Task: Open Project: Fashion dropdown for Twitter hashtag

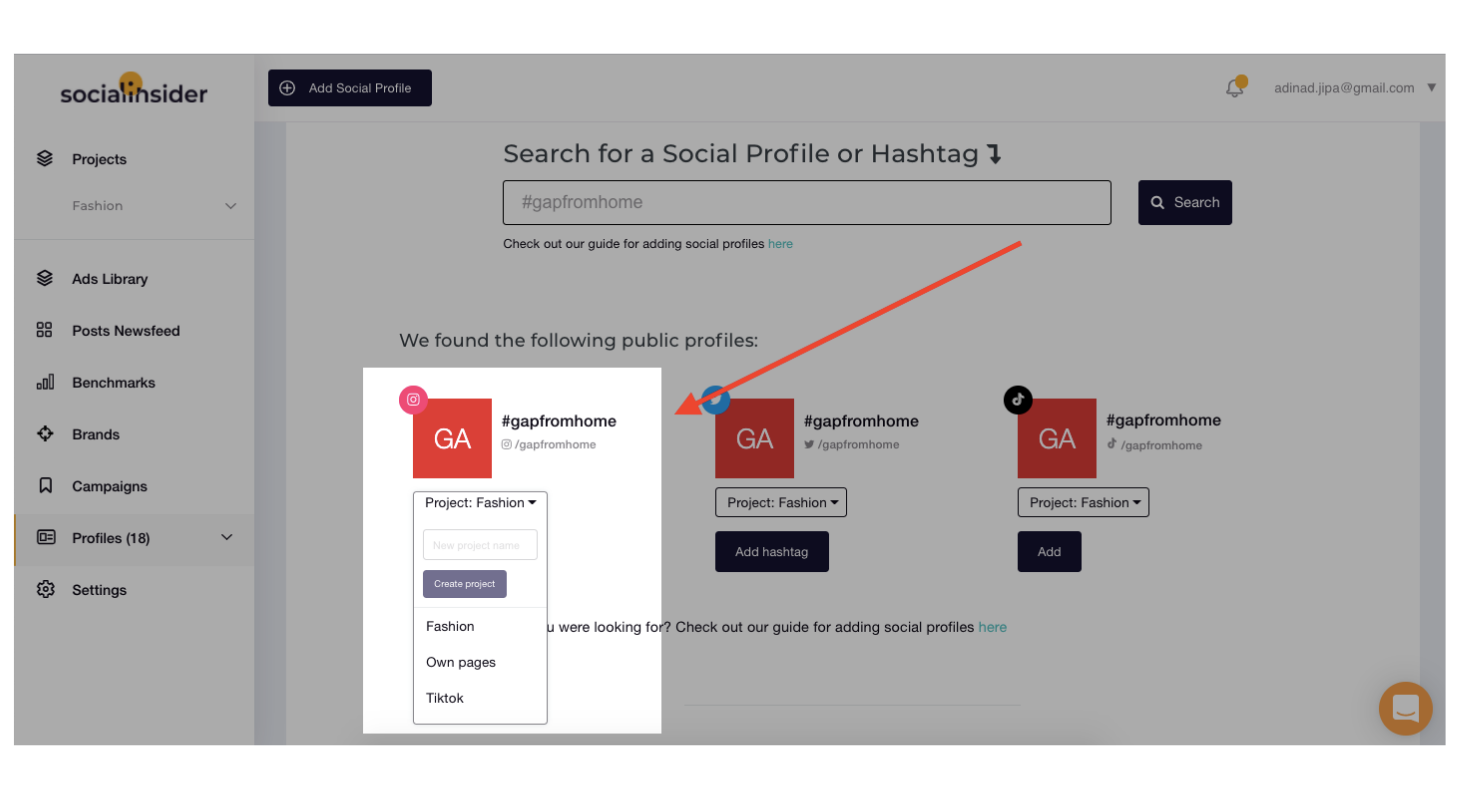Action: click(x=781, y=502)
